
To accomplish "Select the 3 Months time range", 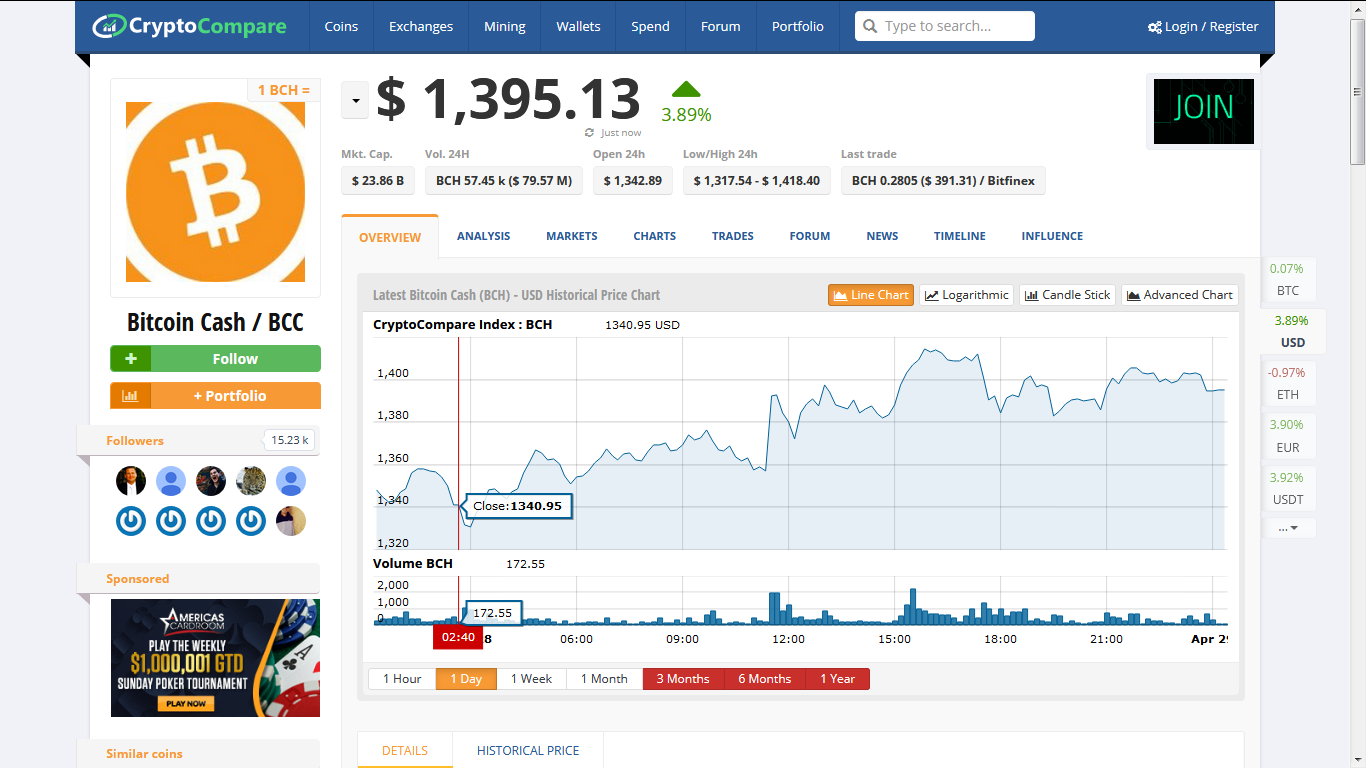I will pos(683,679).
